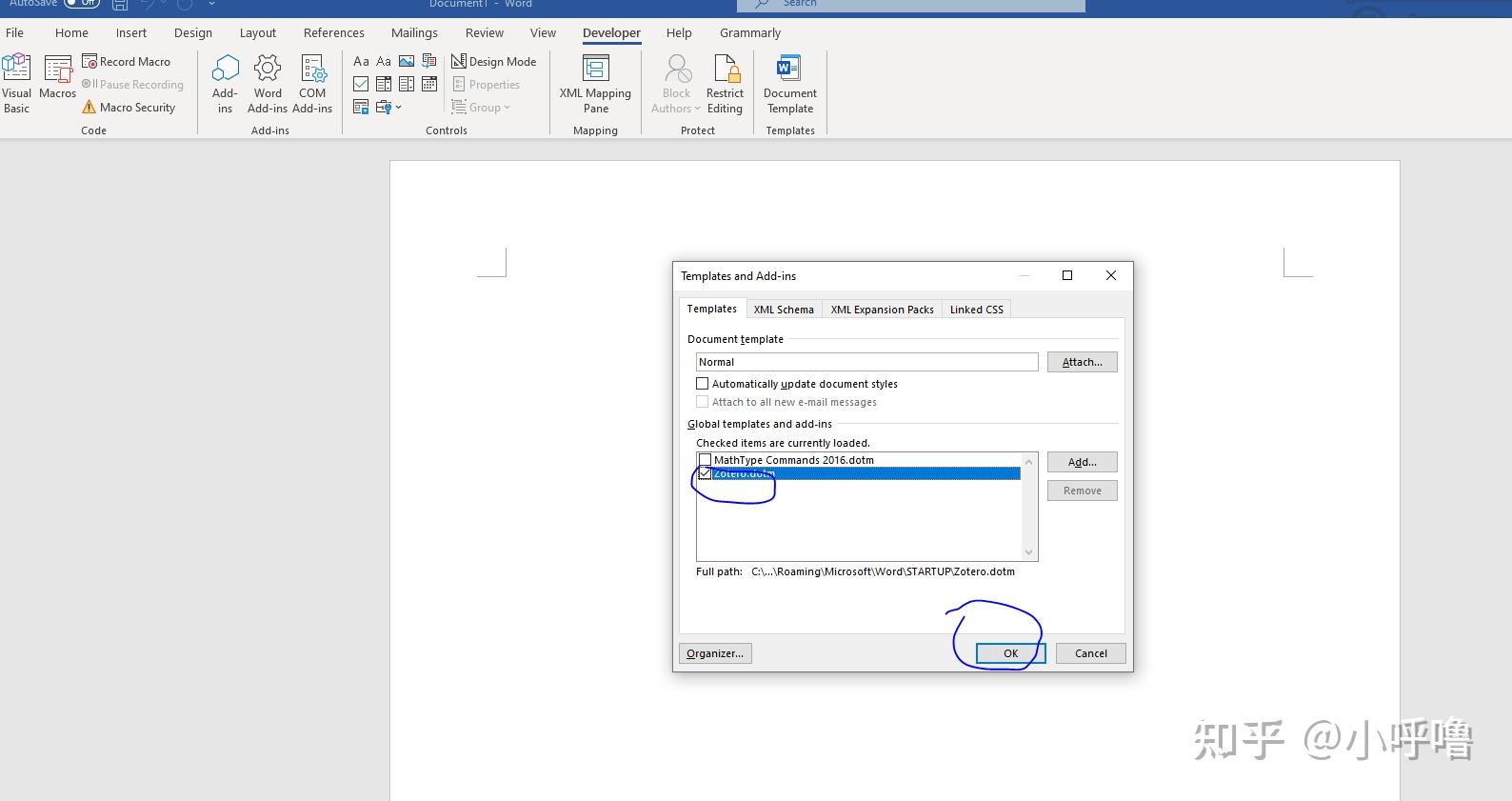Click the Remove button

click(x=1082, y=491)
